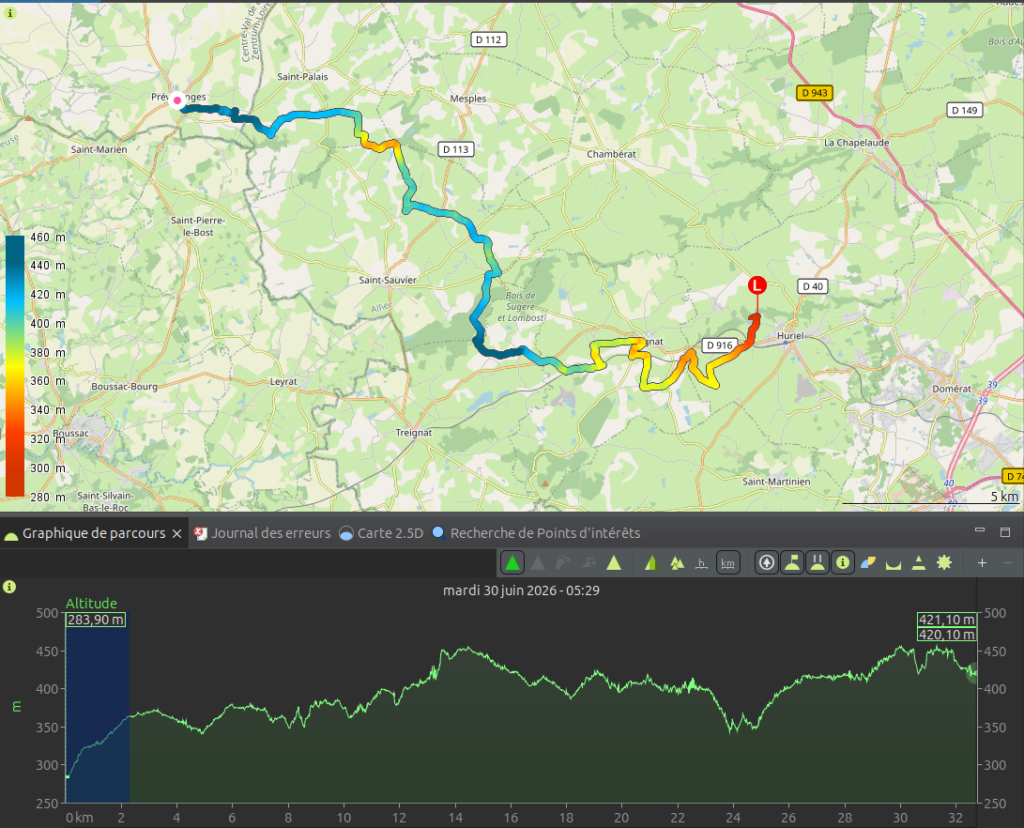Click the D 112 road label
This screenshot has width=1024, height=828.
click(488, 40)
